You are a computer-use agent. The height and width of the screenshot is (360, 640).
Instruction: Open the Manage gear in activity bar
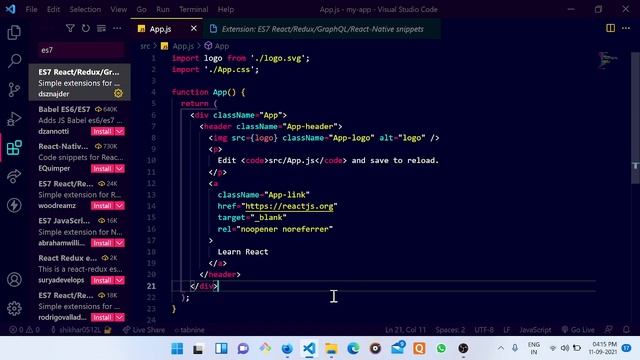pyautogui.click(x=14, y=308)
